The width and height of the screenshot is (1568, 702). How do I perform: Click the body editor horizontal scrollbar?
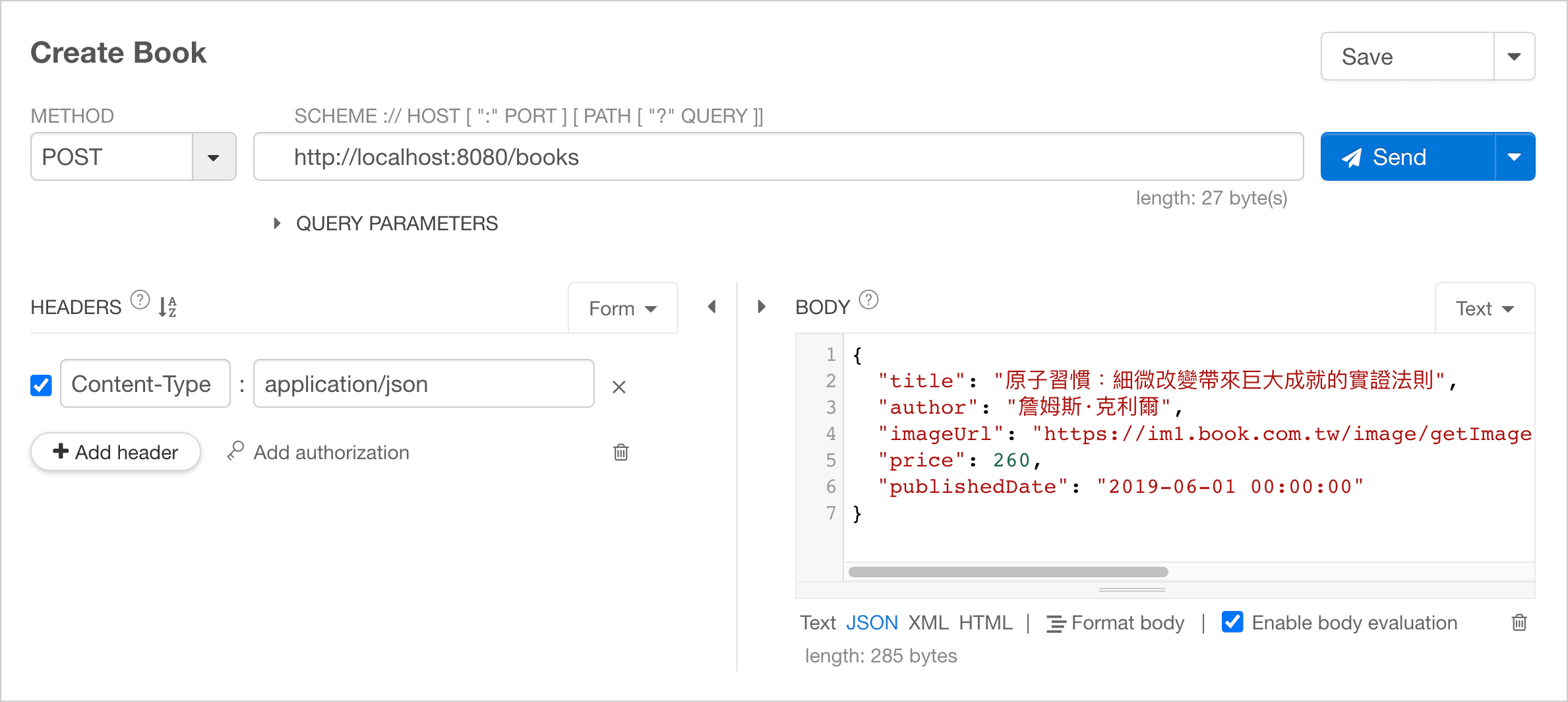pyautogui.click(x=1008, y=572)
